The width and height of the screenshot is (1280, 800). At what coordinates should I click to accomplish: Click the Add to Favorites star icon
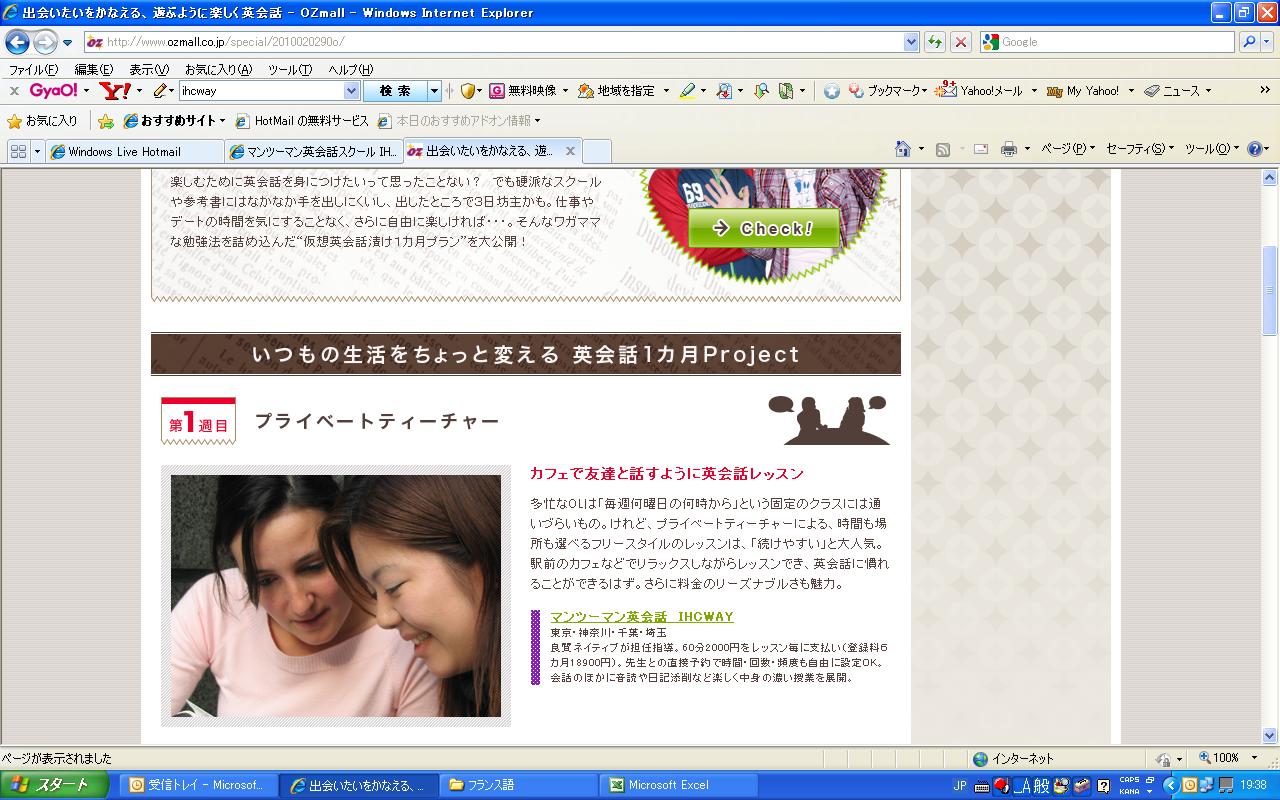(106, 121)
